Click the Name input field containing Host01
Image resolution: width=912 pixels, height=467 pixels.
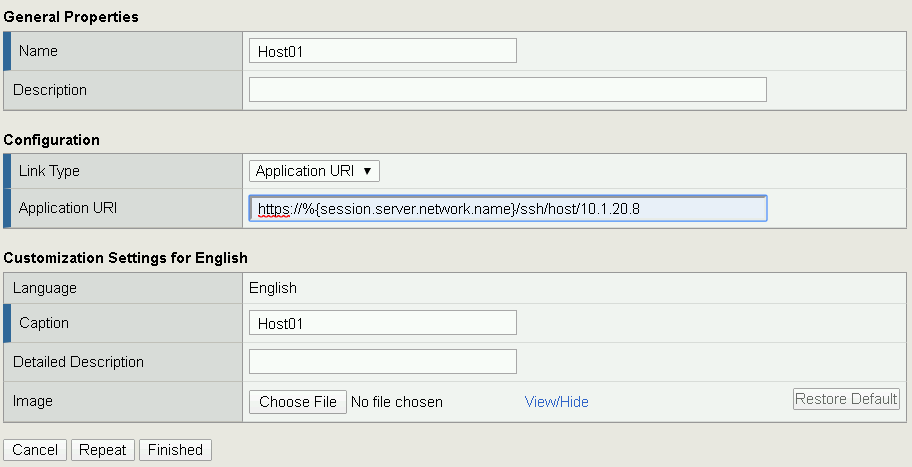click(x=383, y=51)
